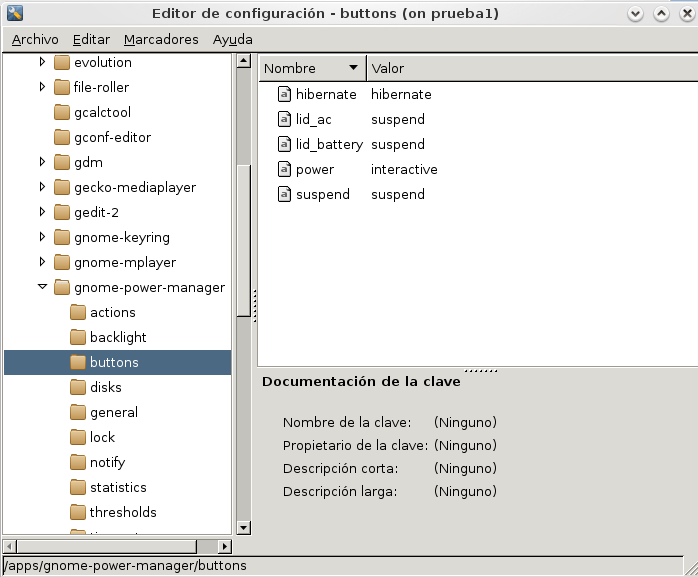Expand the gnome-mplayer tree node
The height and width of the screenshot is (577, 698).
pos(42,262)
